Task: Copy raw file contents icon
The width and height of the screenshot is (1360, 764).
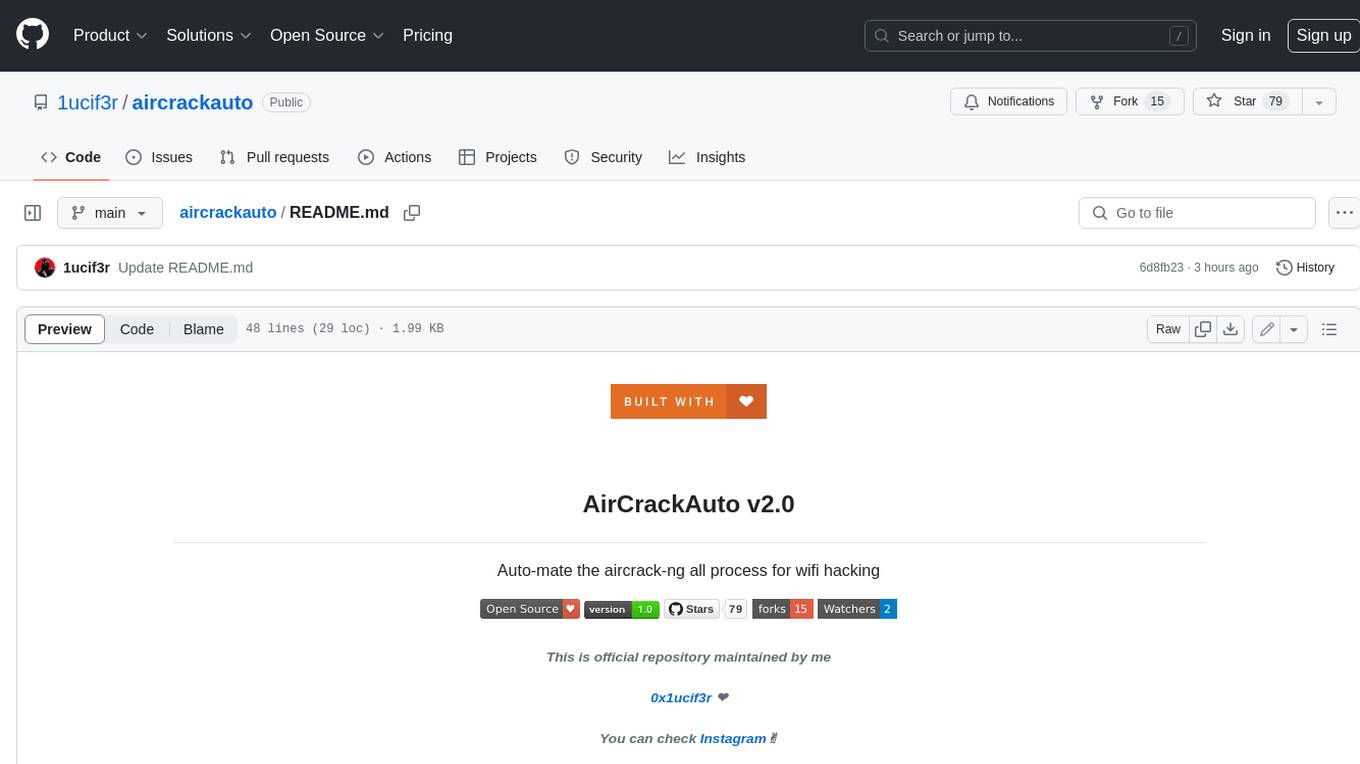Action: click(1203, 329)
